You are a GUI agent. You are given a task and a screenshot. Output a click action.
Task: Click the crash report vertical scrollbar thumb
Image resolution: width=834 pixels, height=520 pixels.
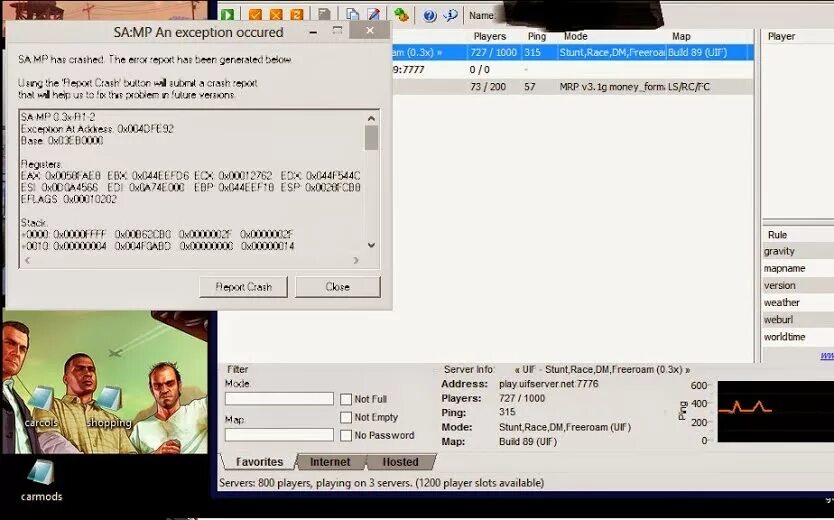[371, 138]
